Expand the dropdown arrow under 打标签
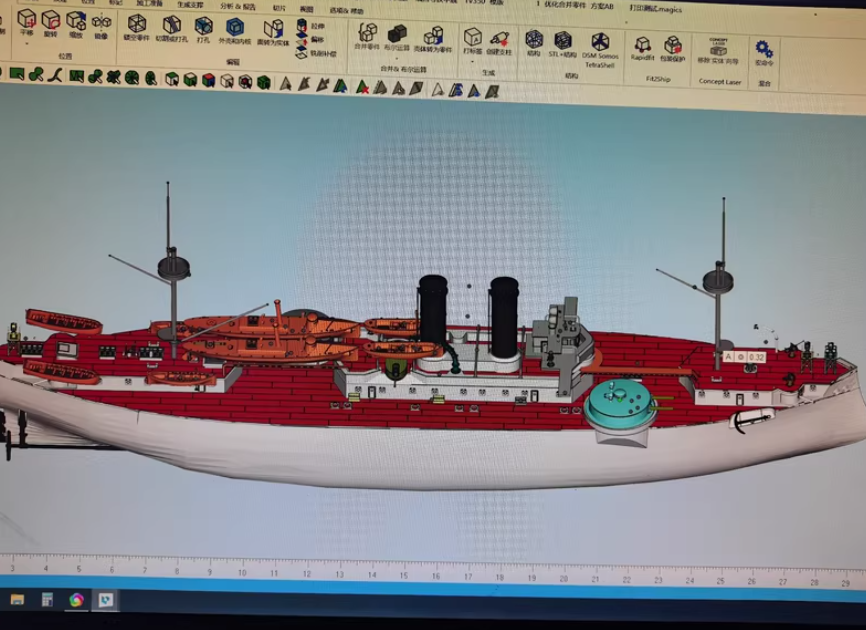This screenshot has width=866, height=630. click(x=472, y=61)
